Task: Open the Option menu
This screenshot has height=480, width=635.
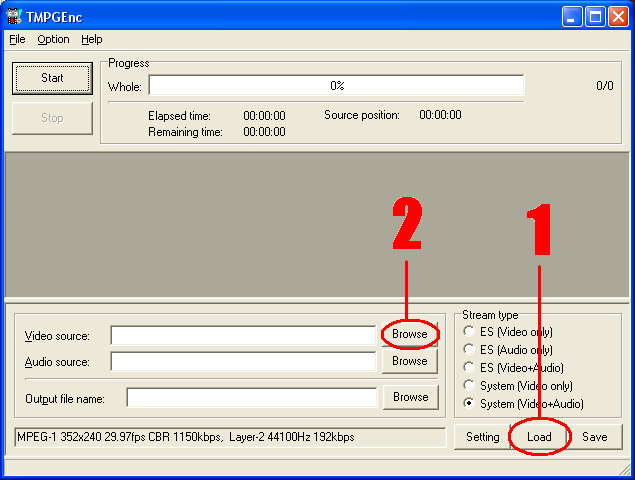Action: point(53,39)
